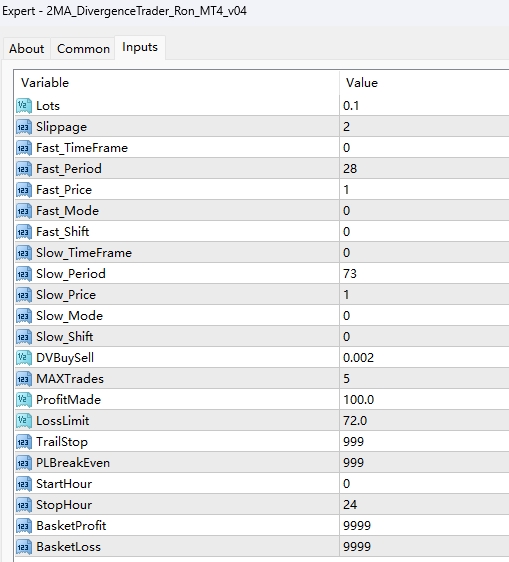The height and width of the screenshot is (562, 509).
Task: Click the integer icon beside BasketLoss
Action: click(x=24, y=547)
